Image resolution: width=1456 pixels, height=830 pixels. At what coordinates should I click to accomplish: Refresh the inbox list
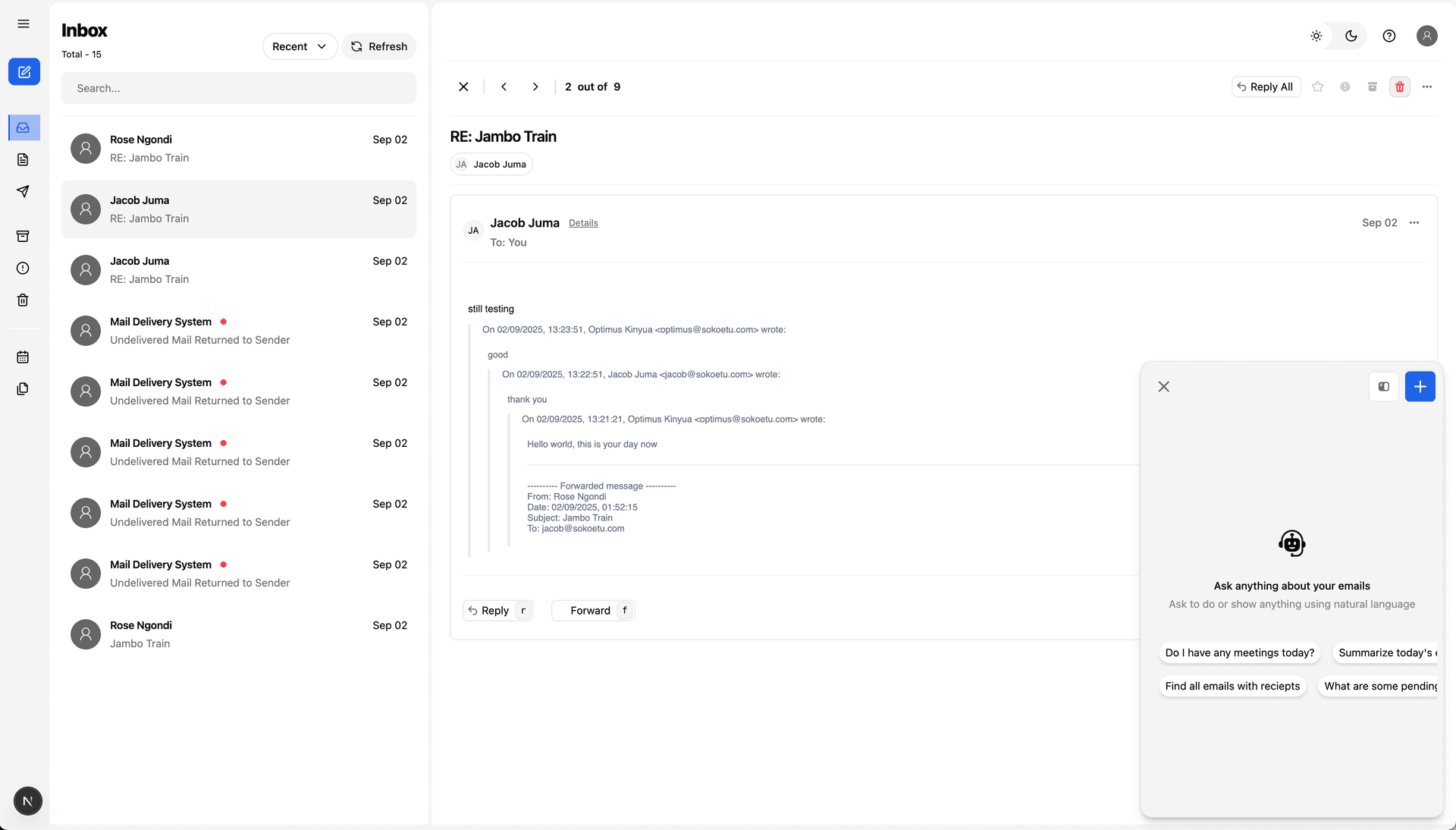point(378,46)
